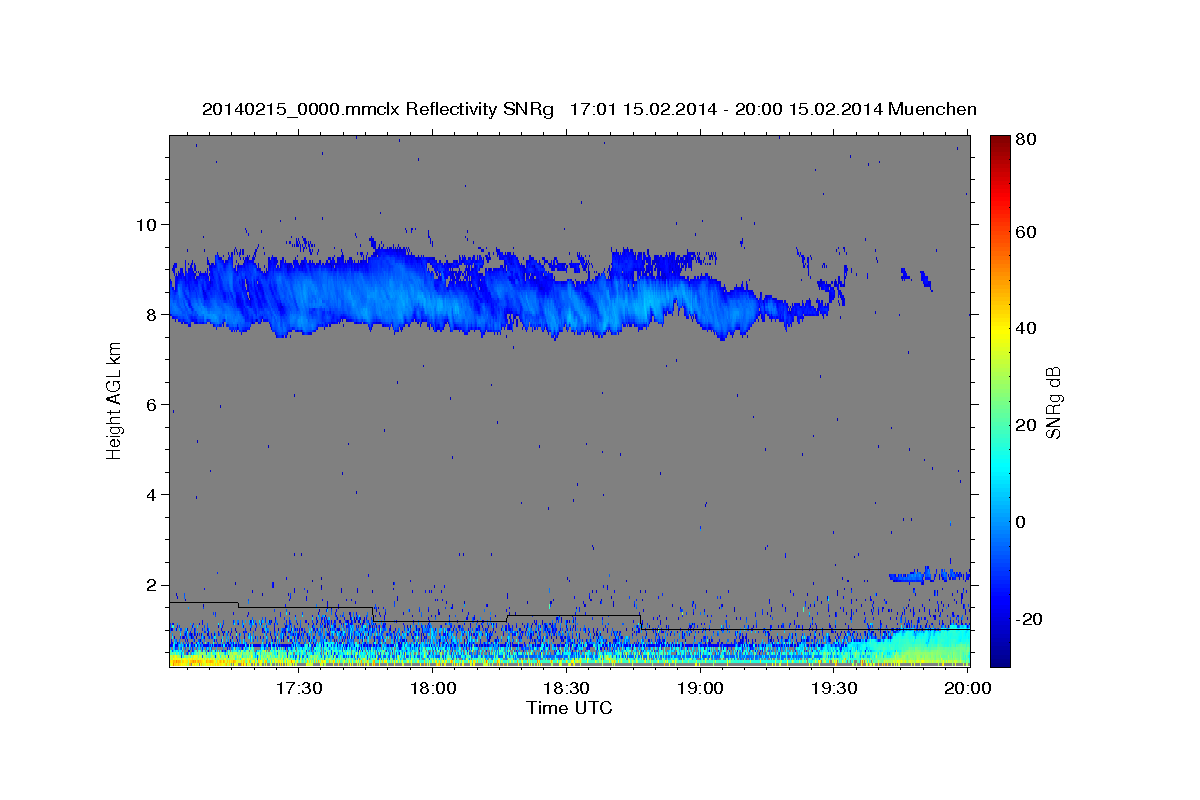The image size is (1200, 800).
Task: Click the height tick label 8
Action: click(x=153, y=314)
